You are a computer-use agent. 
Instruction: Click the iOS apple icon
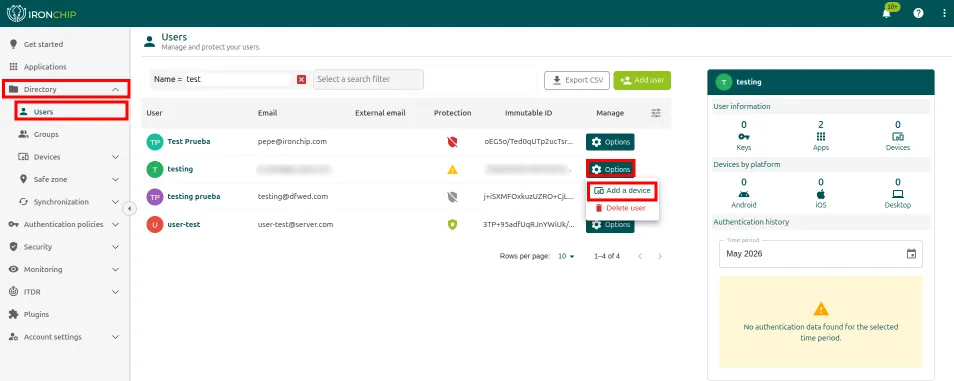pyautogui.click(x=821, y=194)
